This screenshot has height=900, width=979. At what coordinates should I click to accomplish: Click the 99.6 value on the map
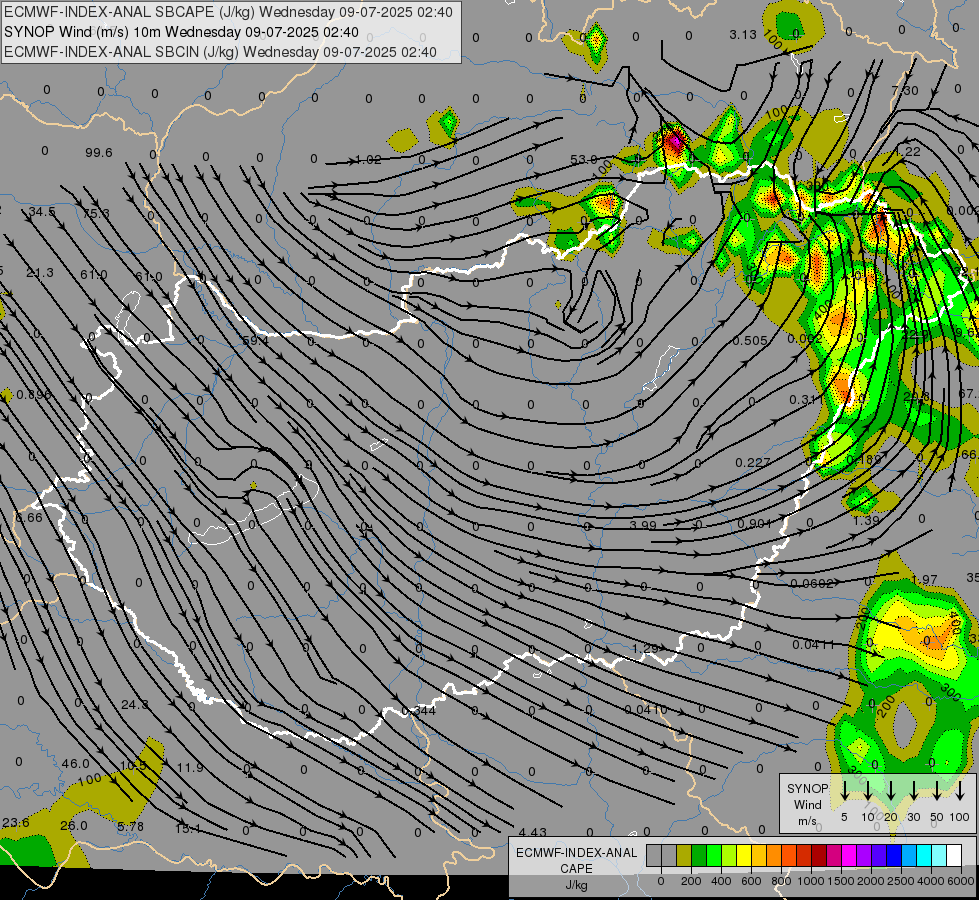coord(99,152)
